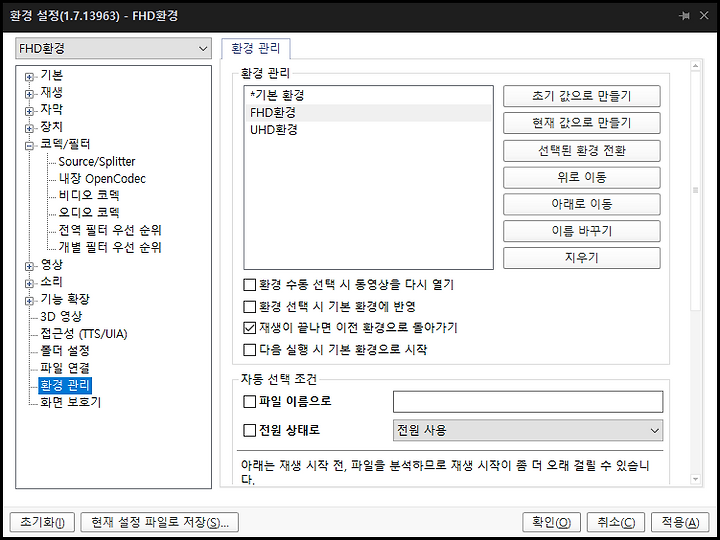720x540 pixels.
Task: Click 선택된 환경 전환 button
Action: coord(582,151)
